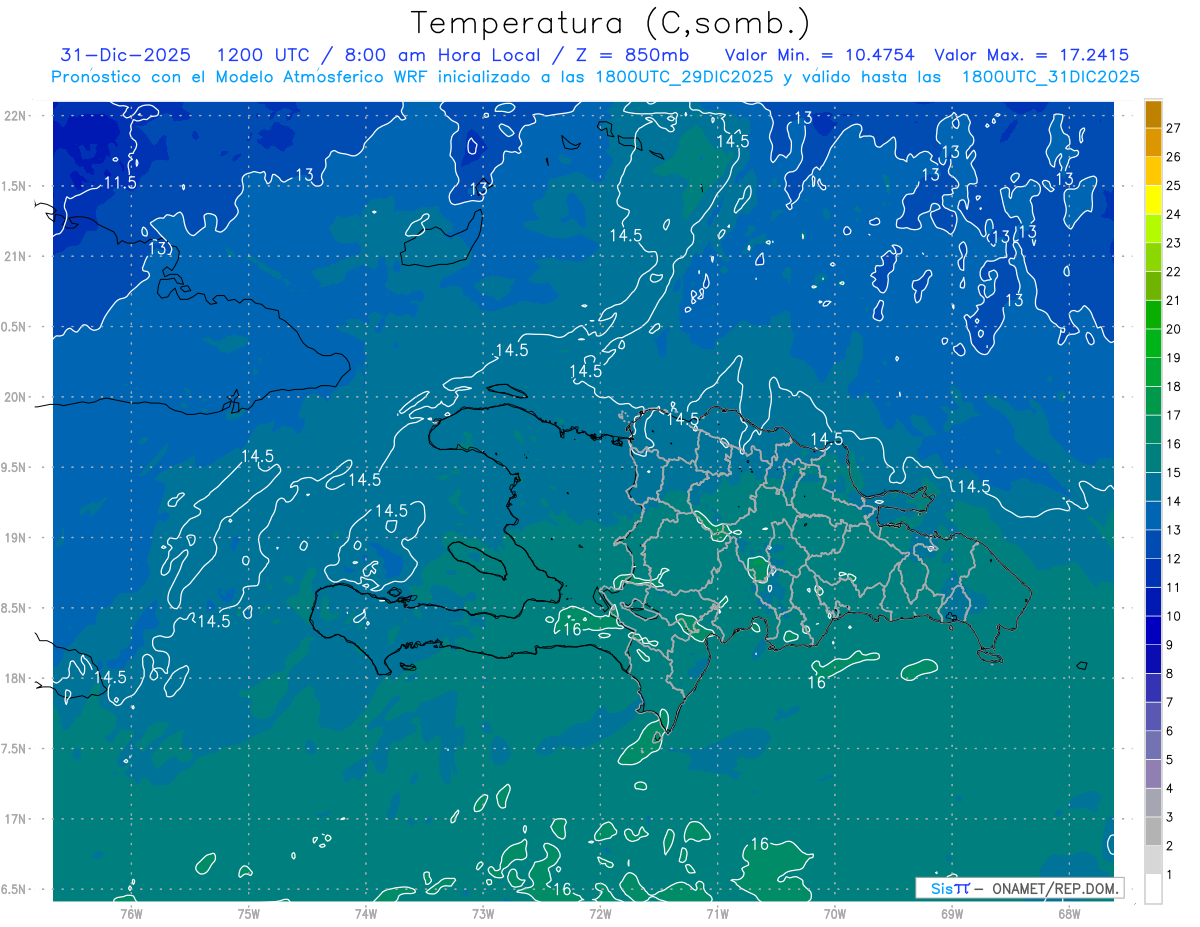This screenshot has width=1200, height=927.
Task: Click the "8.5N" latitude axis label
Action: 14,608
